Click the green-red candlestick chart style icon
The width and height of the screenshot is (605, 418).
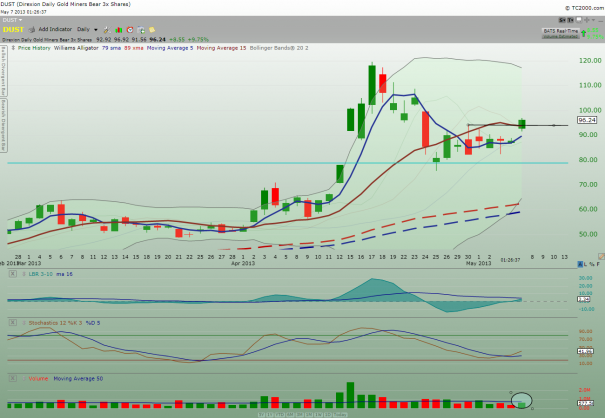click(x=118, y=30)
